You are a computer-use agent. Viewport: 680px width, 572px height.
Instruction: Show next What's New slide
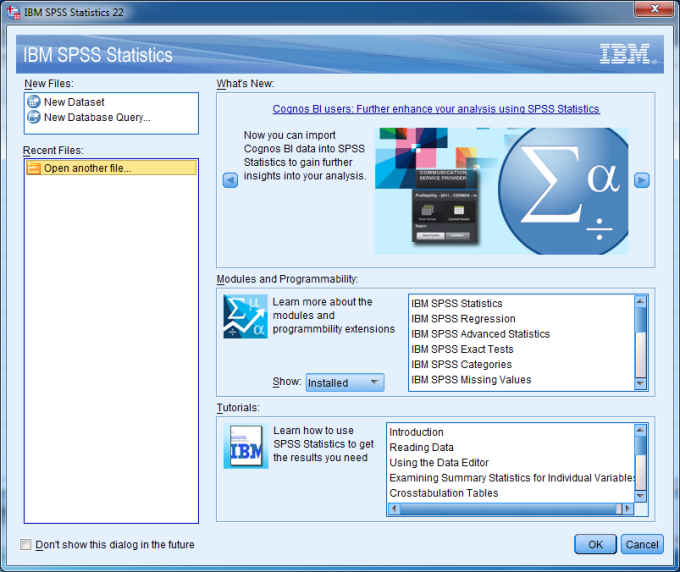[642, 180]
